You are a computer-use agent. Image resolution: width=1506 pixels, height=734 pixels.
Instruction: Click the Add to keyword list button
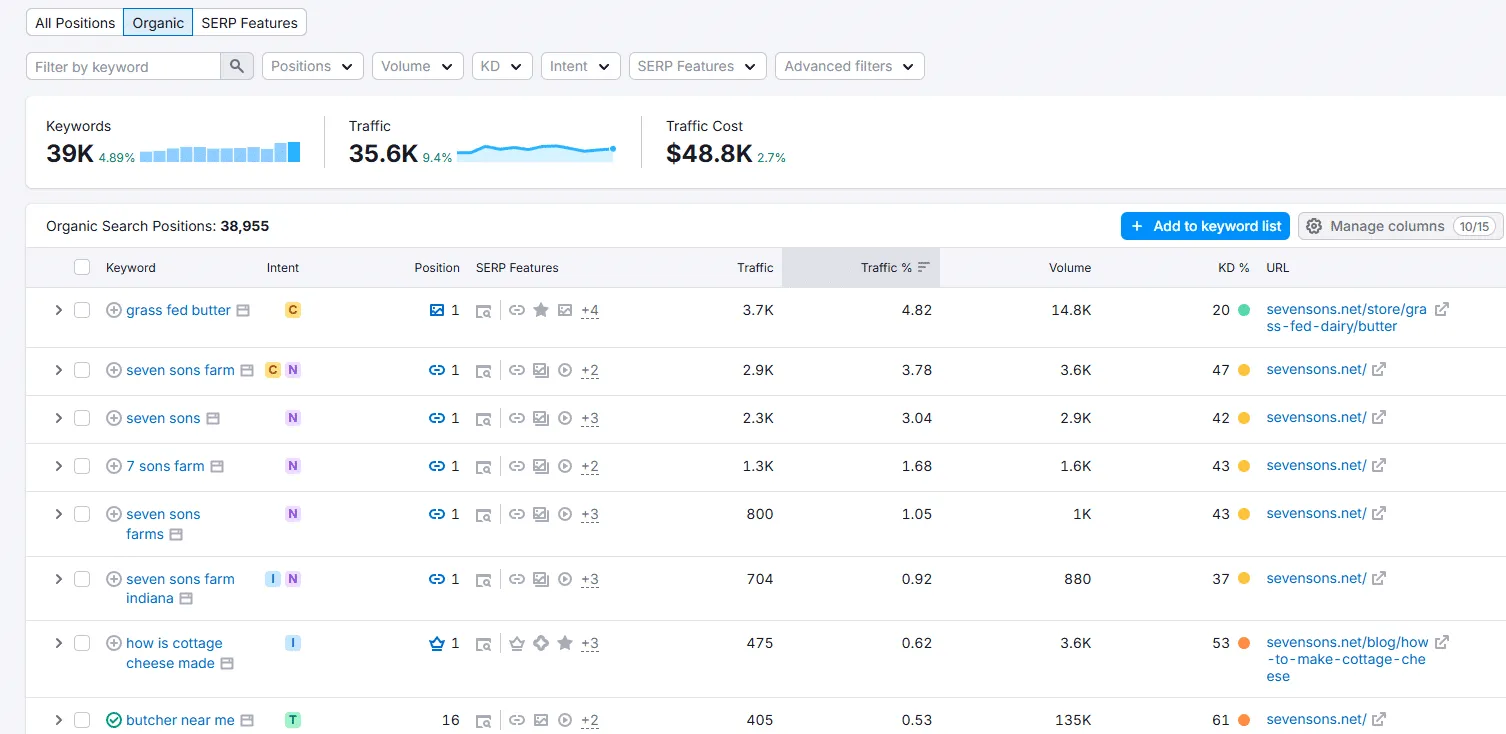pyautogui.click(x=1204, y=225)
